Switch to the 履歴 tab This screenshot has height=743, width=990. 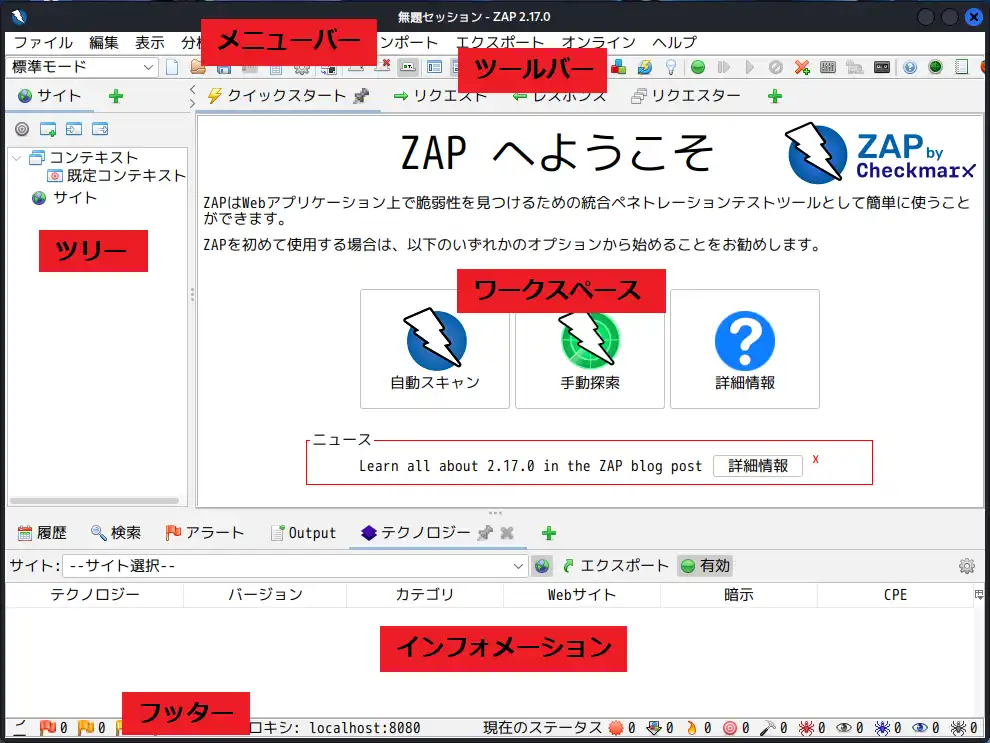point(42,532)
